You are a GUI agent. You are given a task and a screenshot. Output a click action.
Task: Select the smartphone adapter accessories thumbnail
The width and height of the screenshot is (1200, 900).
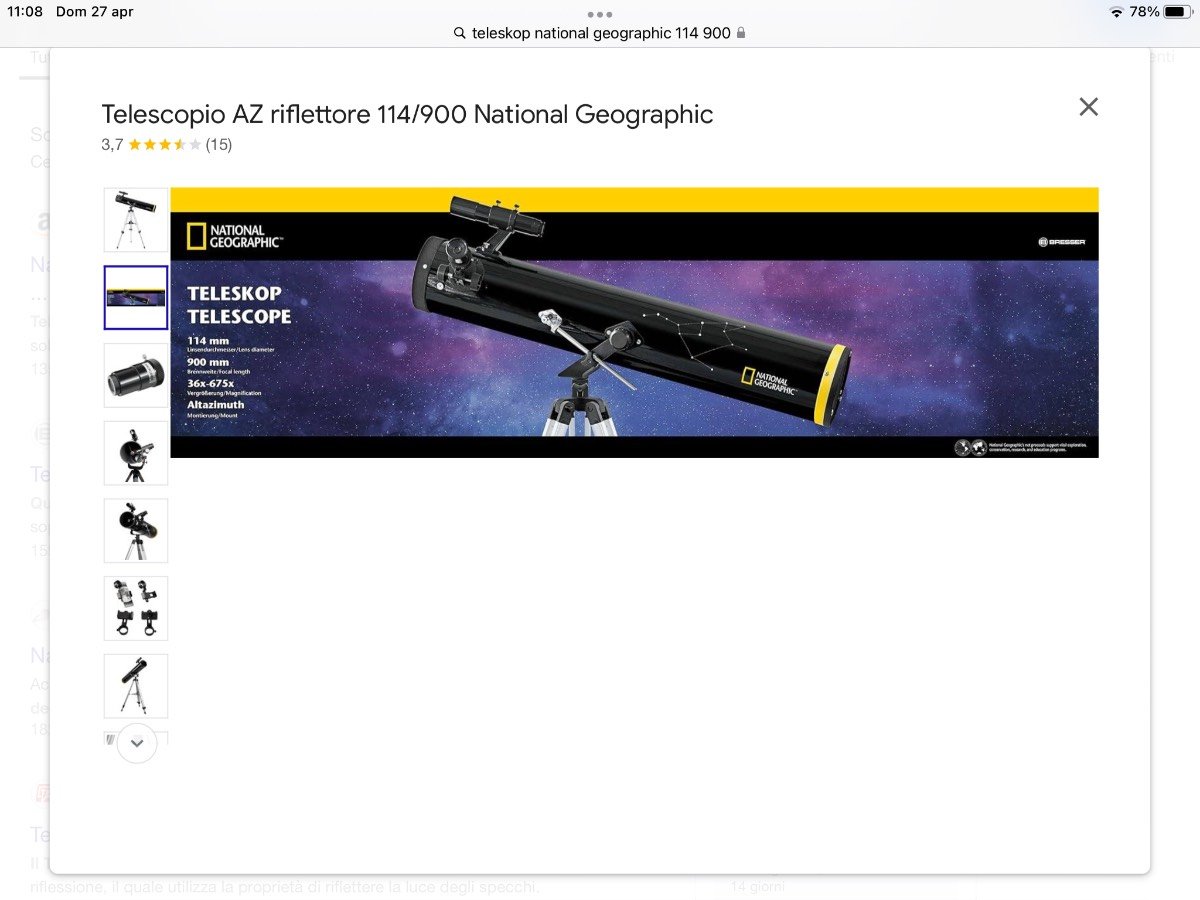tap(136, 608)
